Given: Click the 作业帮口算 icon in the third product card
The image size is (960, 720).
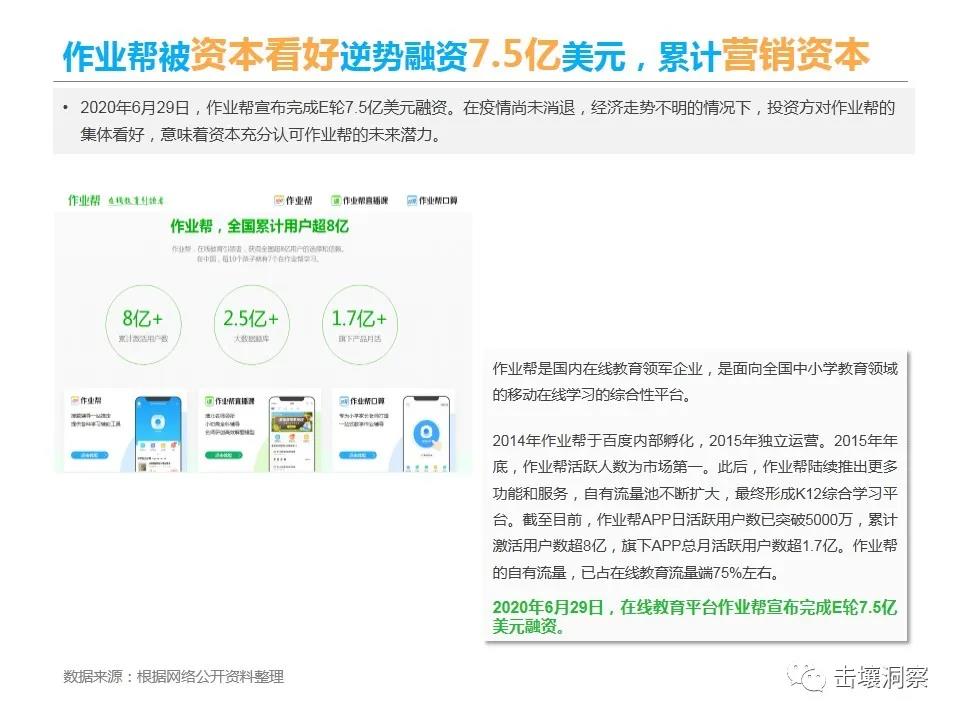Looking at the screenshot, I should coord(342,400).
